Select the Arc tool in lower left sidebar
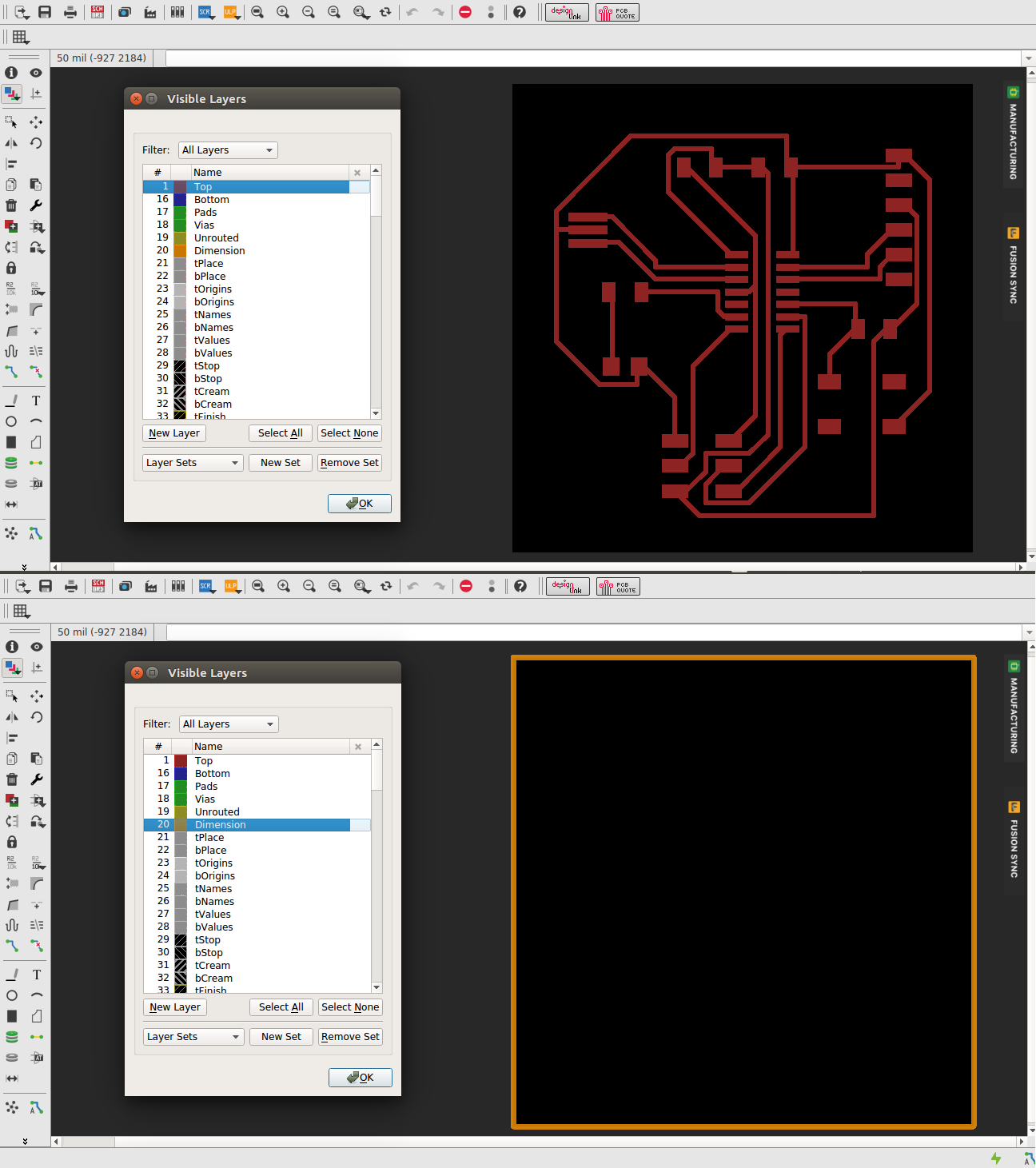1036x1168 pixels. click(37, 995)
